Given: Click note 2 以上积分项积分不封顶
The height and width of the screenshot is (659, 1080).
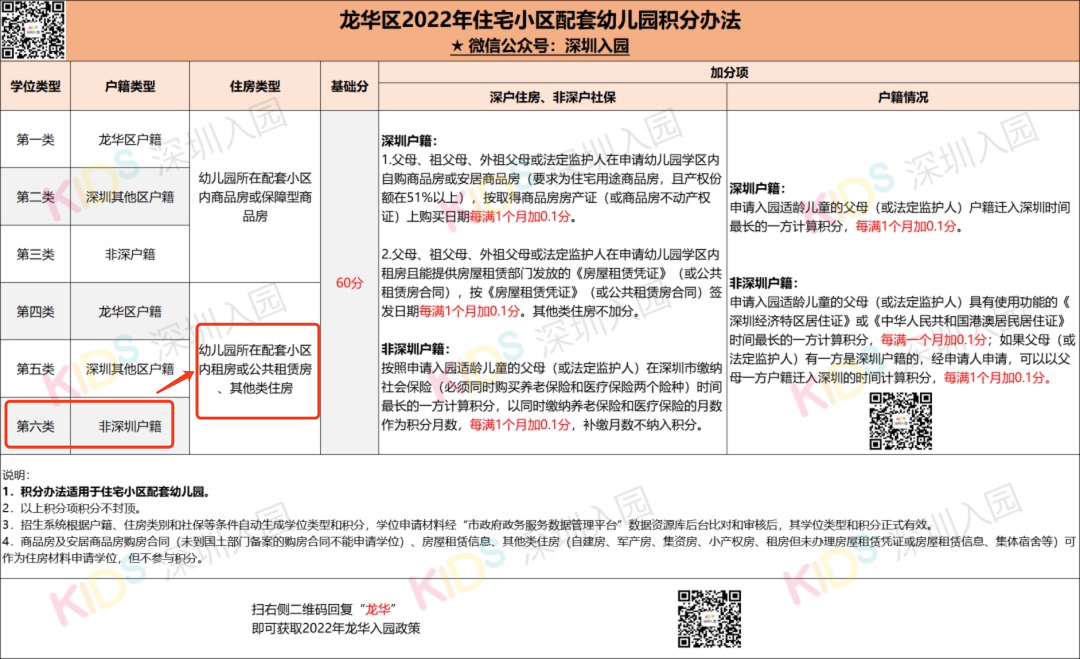Looking at the screenshot, I should click(72, 508).
